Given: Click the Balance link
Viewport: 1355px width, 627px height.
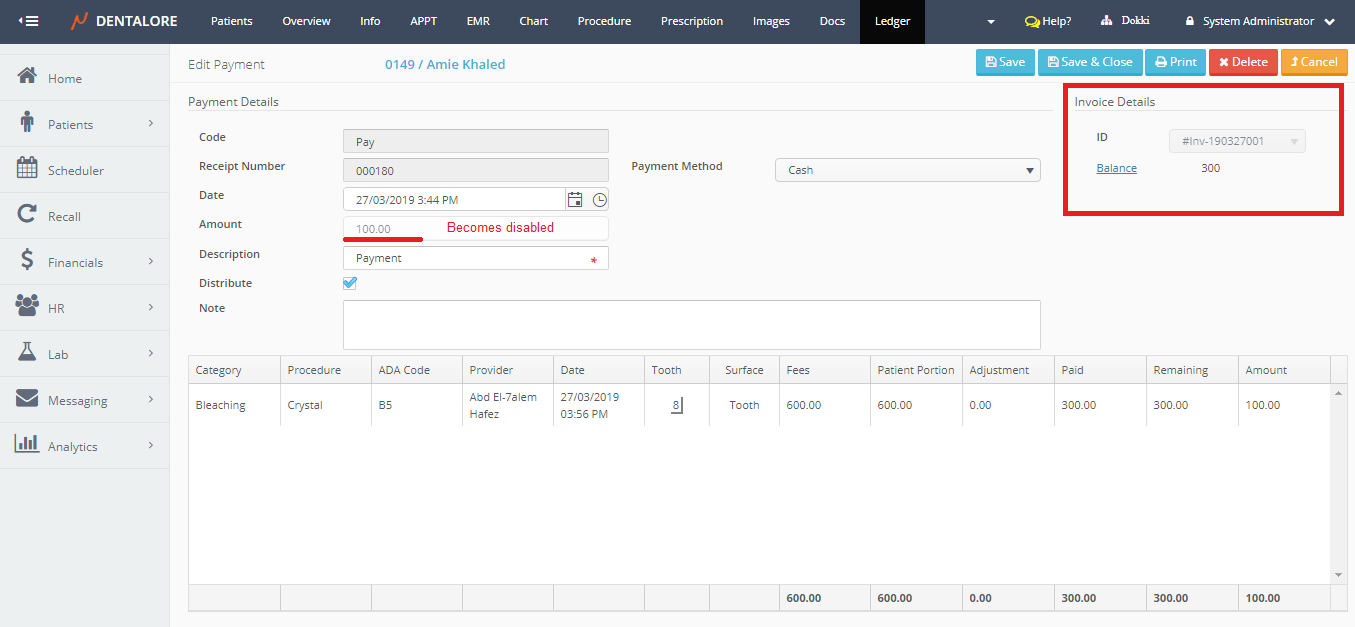Looking at the screenshot, I should click(x=1116, y=168).
